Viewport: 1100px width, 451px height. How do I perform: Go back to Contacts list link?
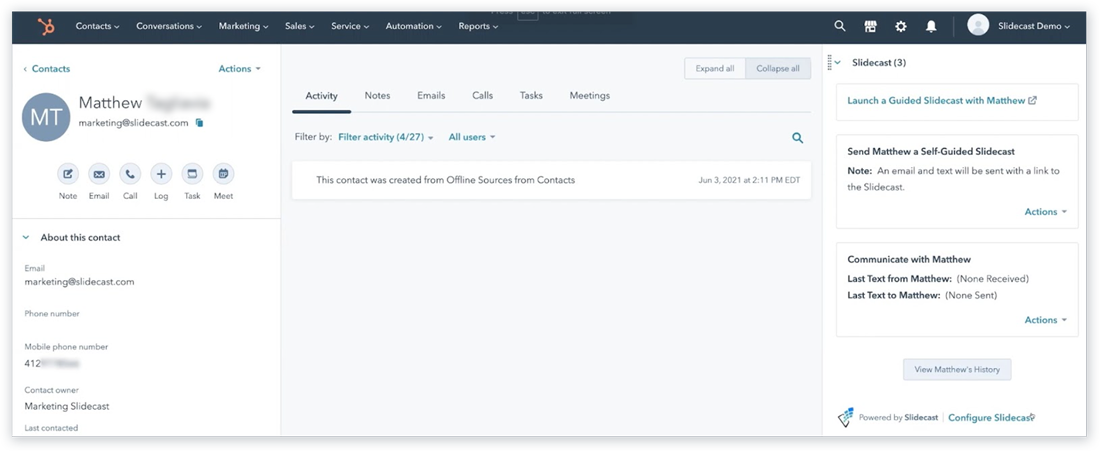[47, 69]
